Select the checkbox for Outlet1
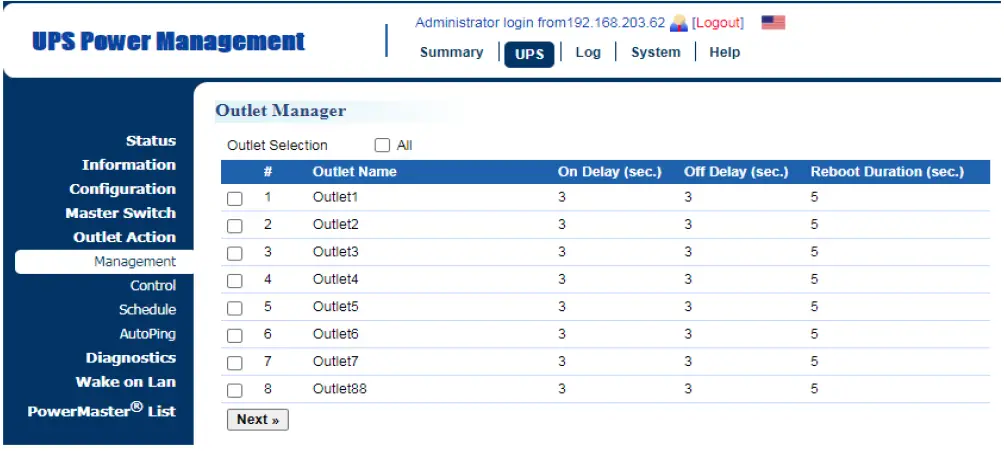 coord(235,199)
